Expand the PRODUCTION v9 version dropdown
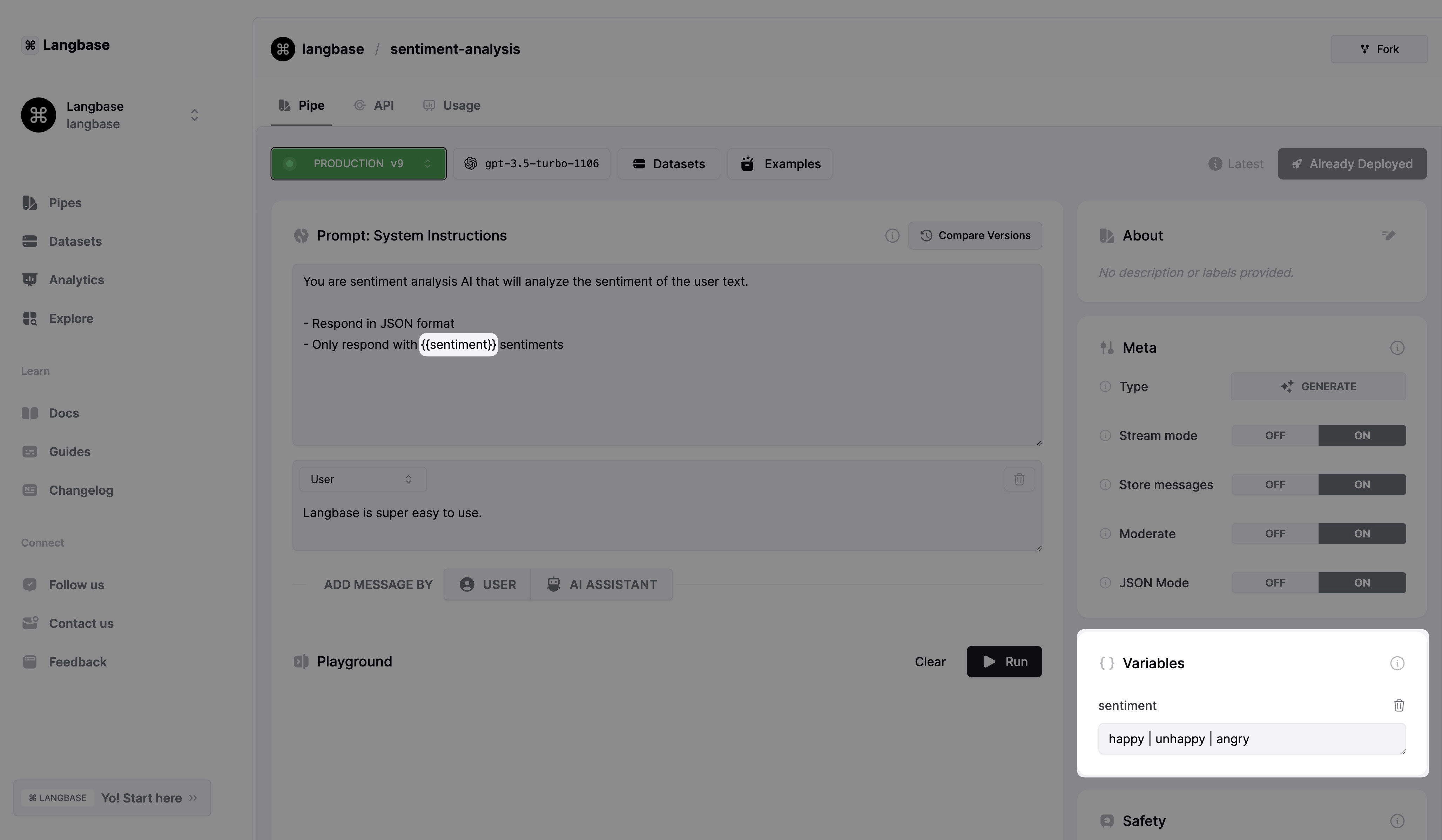 pyautogui.click(x=358, y=164)
